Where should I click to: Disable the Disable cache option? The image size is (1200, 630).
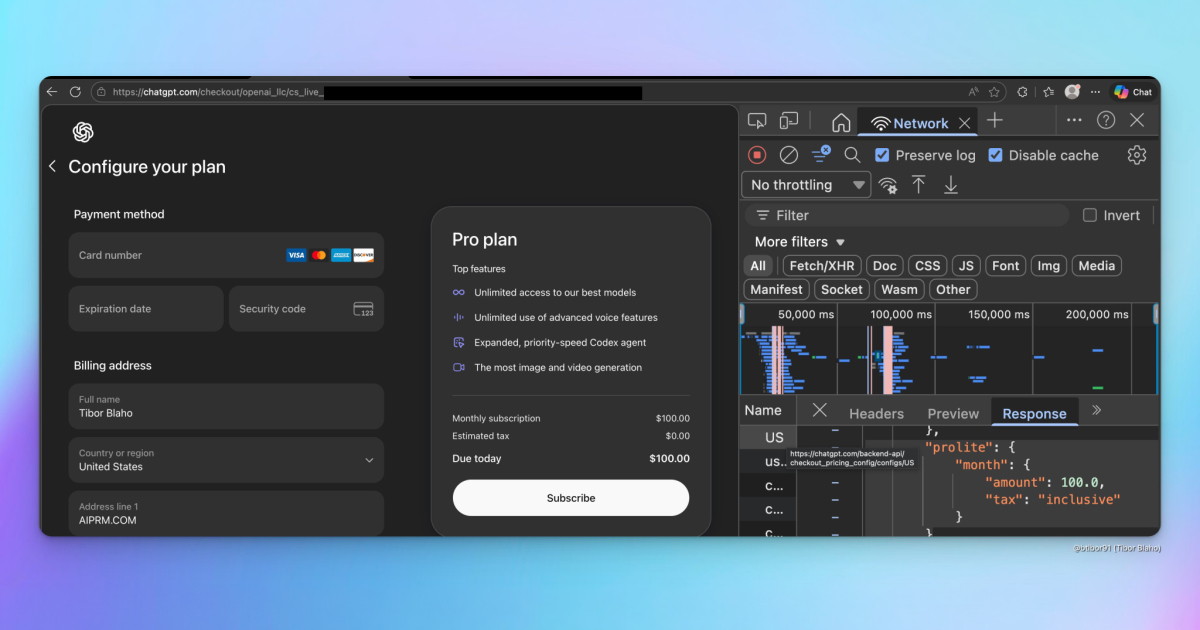(996, 155)
